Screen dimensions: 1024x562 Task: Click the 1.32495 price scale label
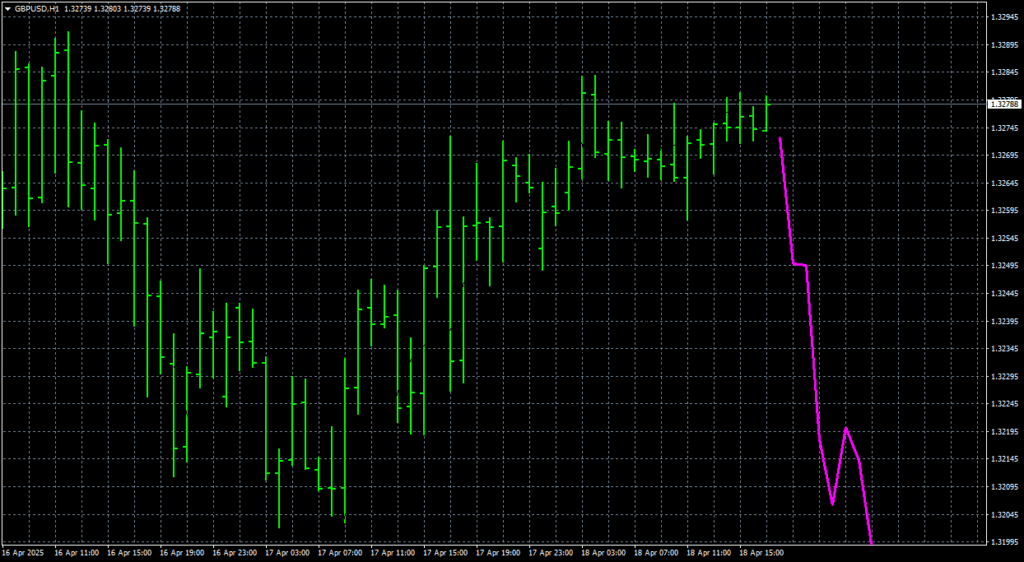click(1002, 266)
